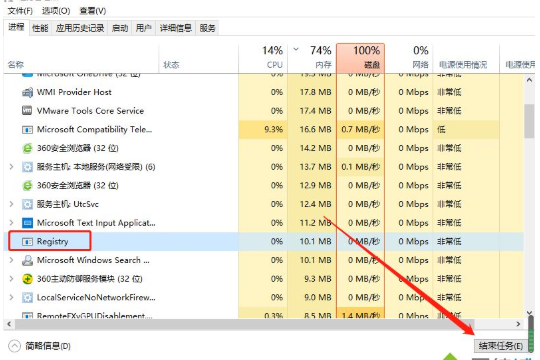Click the vertical scrollbar down arrow
Image resolution: width=540 pixels, height=360 pixels.
(529, 313)
